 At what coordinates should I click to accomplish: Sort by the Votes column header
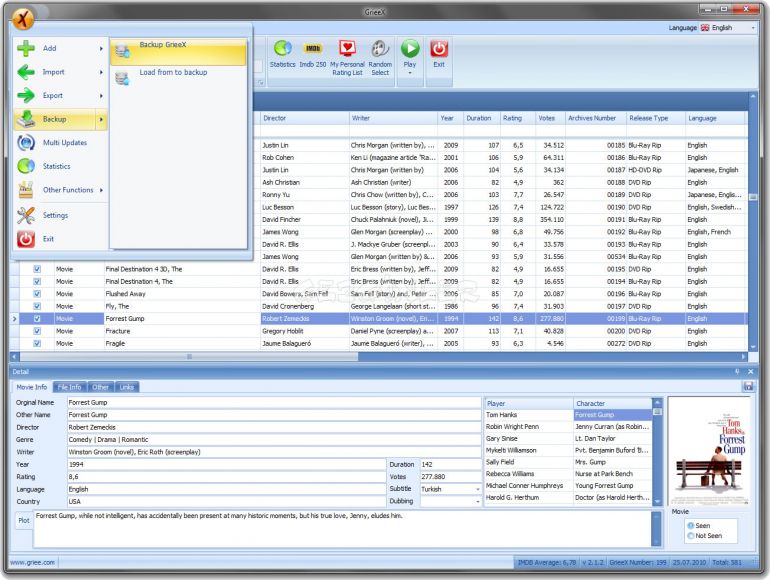pyautogui.click(x=550, y=118)
